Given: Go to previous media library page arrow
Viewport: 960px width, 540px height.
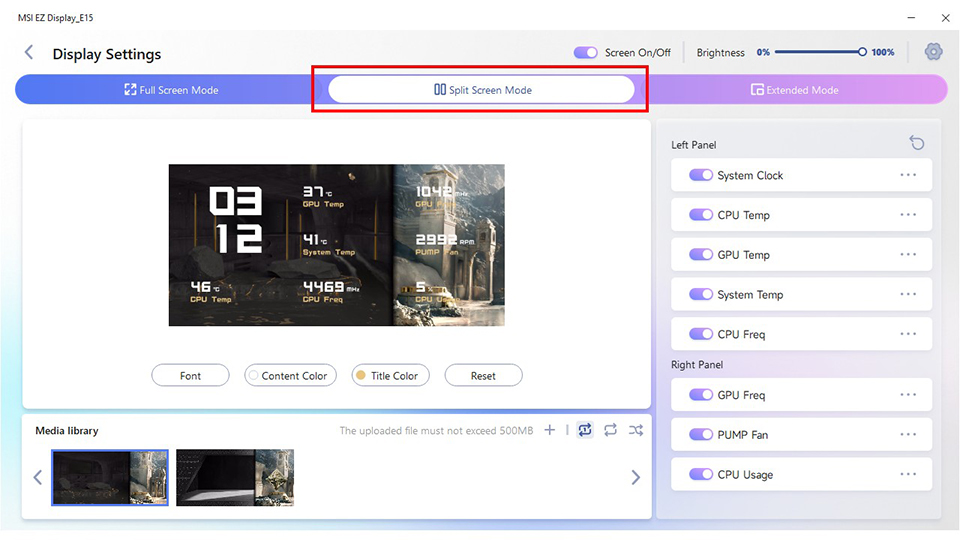Looking at the screenshot, I should (x=38, y=478).
